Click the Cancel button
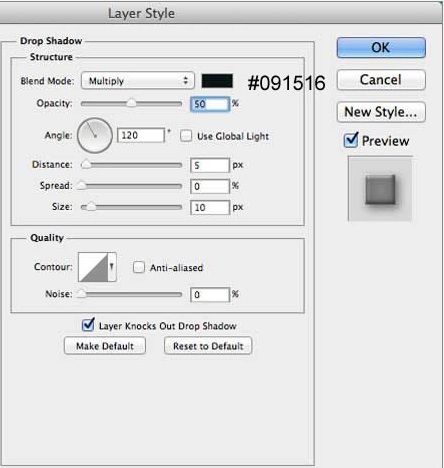The height and width of the screenshot is (468, 444). coord(381,80)
